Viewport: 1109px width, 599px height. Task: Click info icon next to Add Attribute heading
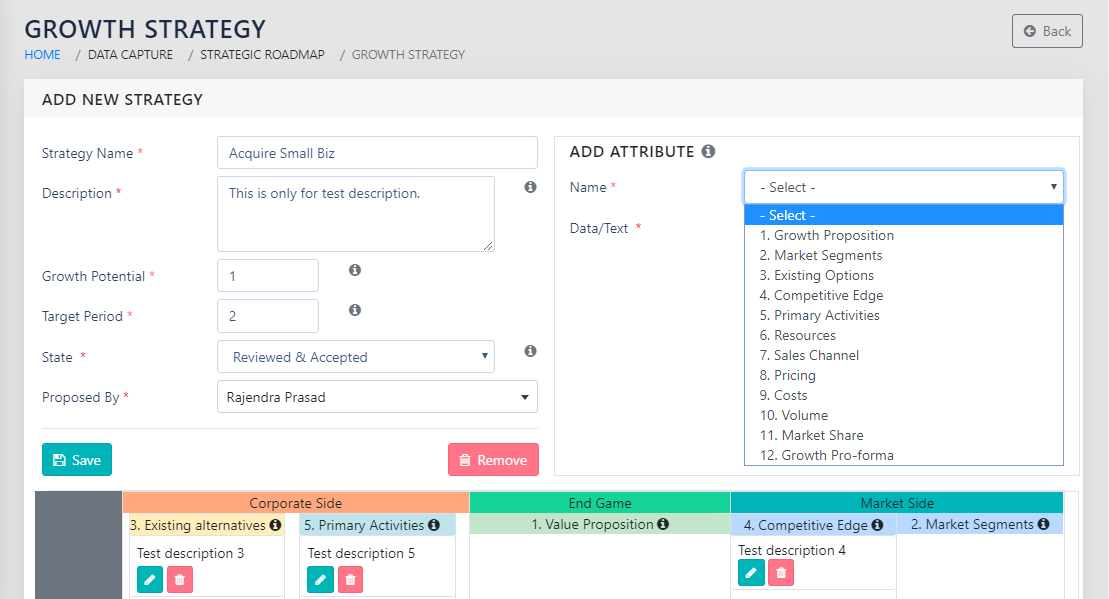coord(708,152)
